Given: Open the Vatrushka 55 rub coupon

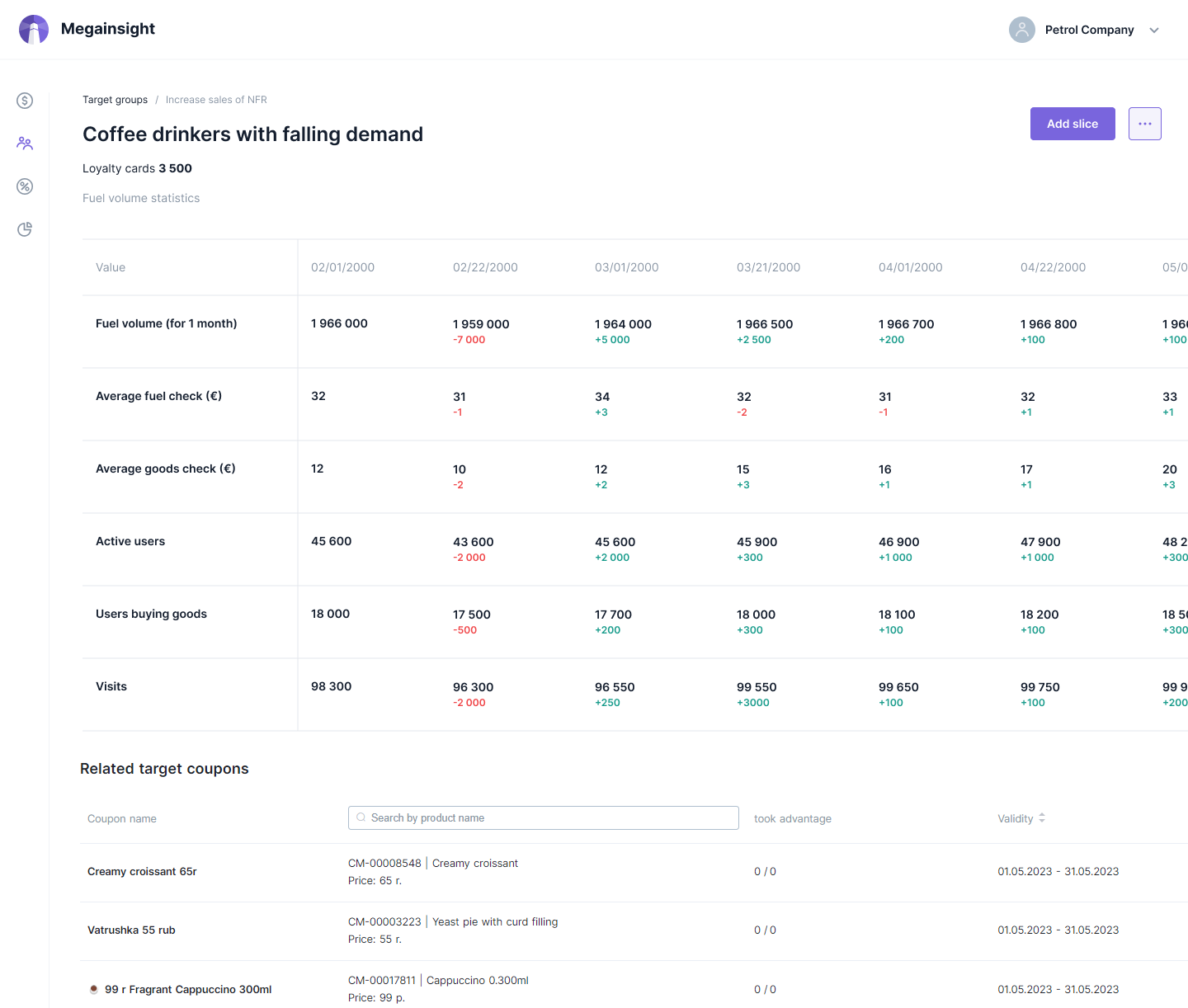Looking at the screenshot, I should (131, 930).
